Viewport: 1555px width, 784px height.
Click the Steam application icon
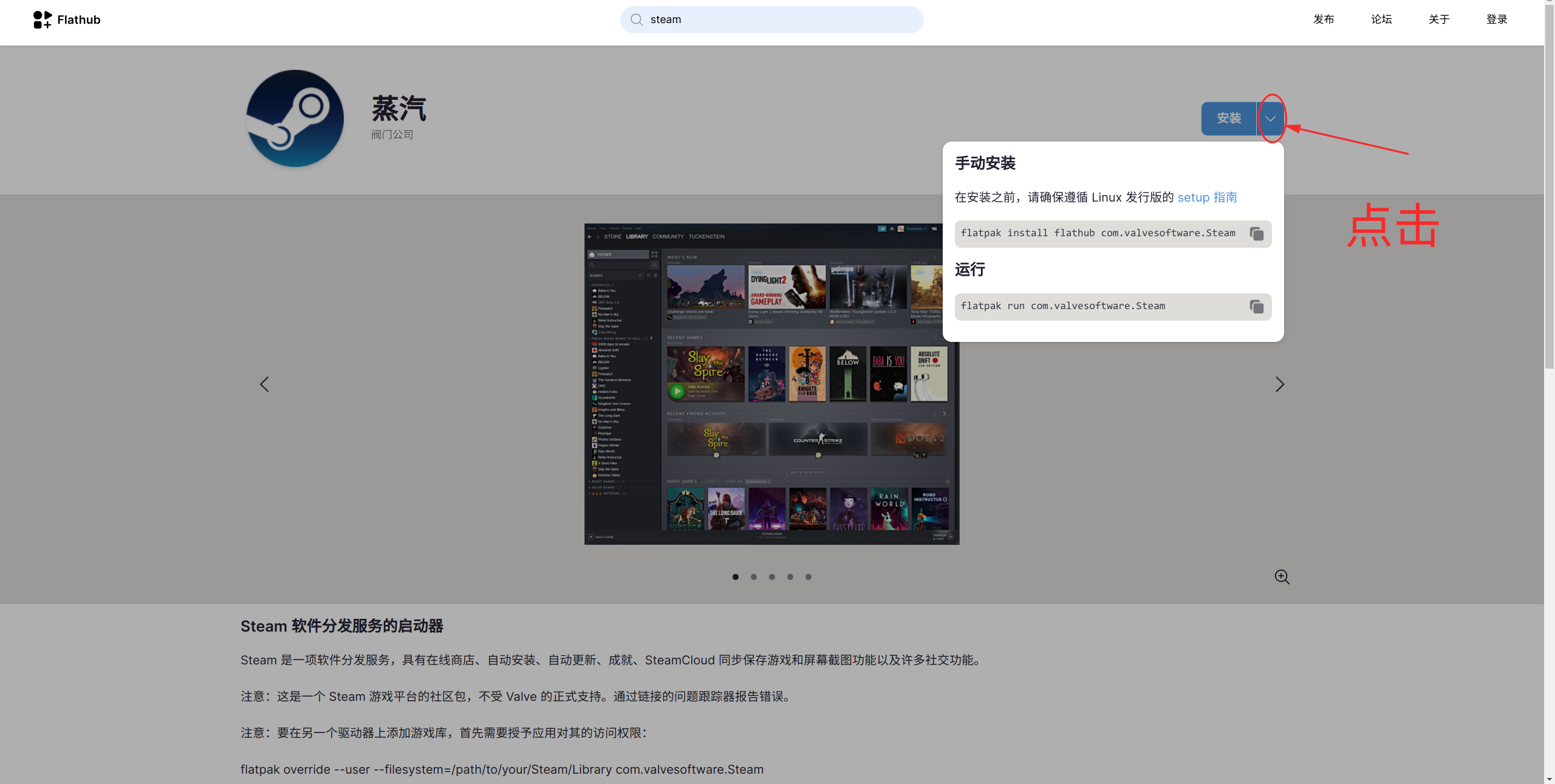[294, 118]
